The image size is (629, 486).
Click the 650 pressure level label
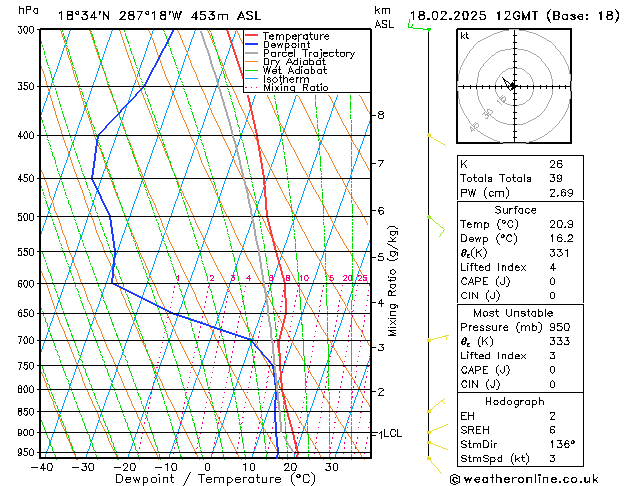pyautogui.click(x=28, y=313)
